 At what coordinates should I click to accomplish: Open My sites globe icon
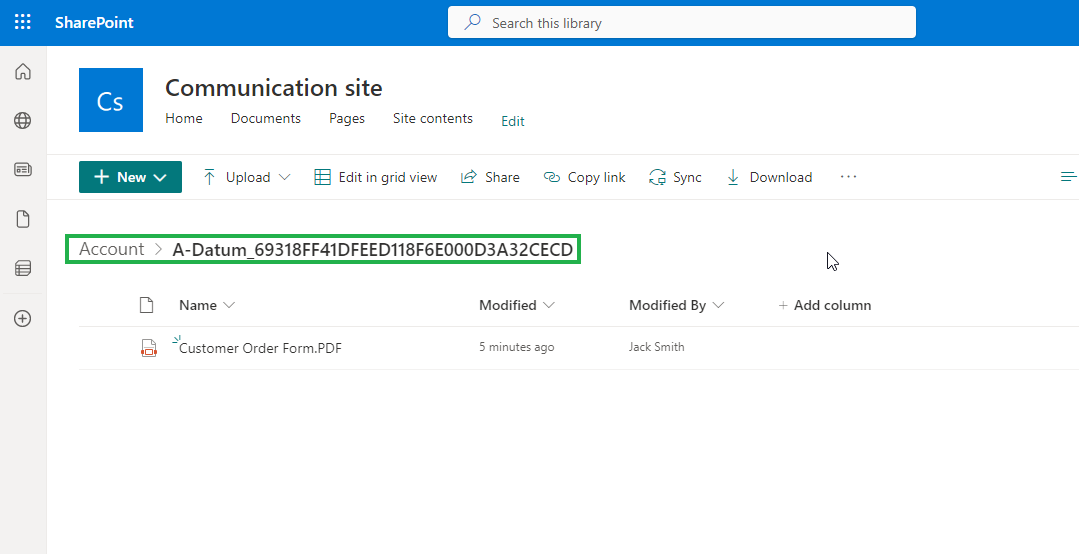click(x=23, y=121)
